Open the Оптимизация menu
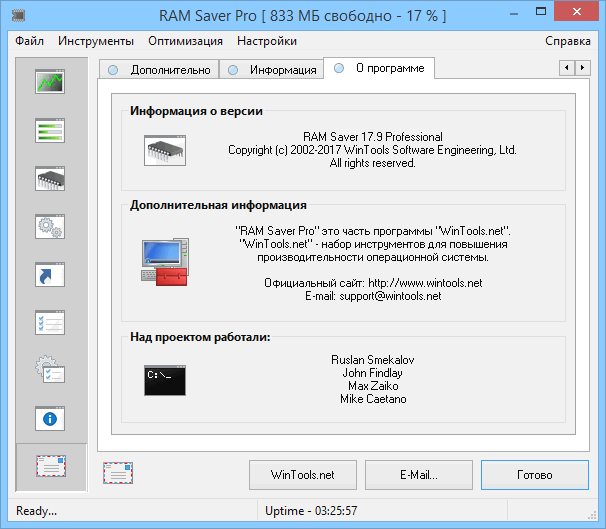This screenshot has width=606, height=529. (186, 41)
